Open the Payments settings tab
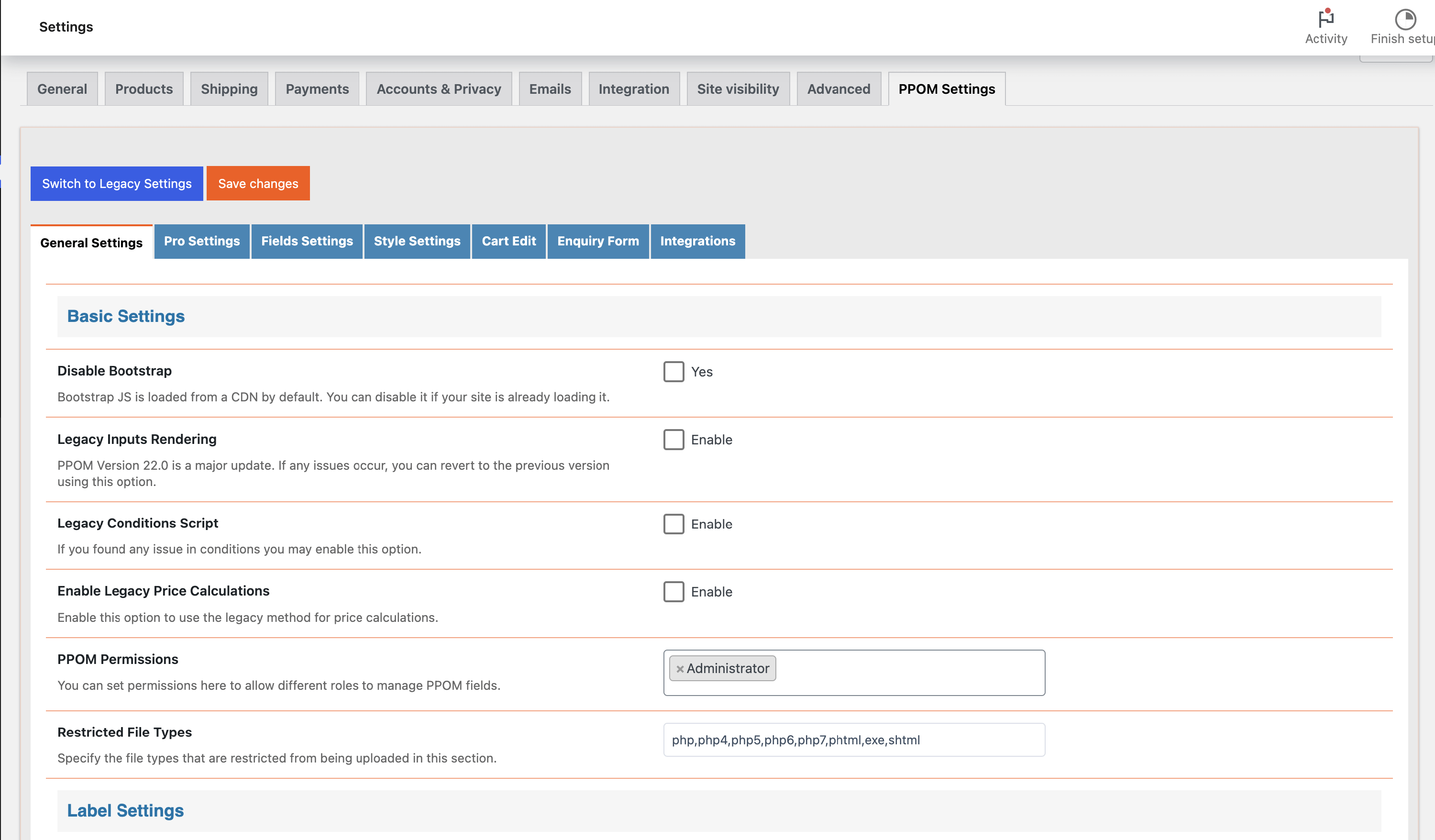Screen dimensions: 1435x840 pyautogui.click(x=317, y=89)
